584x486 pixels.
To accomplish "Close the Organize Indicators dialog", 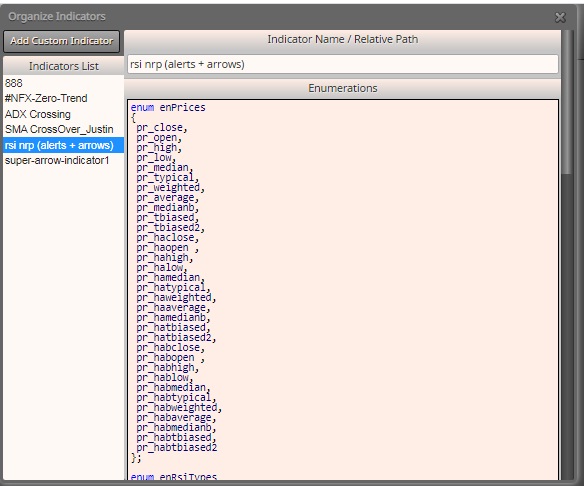I will [560, 17].
